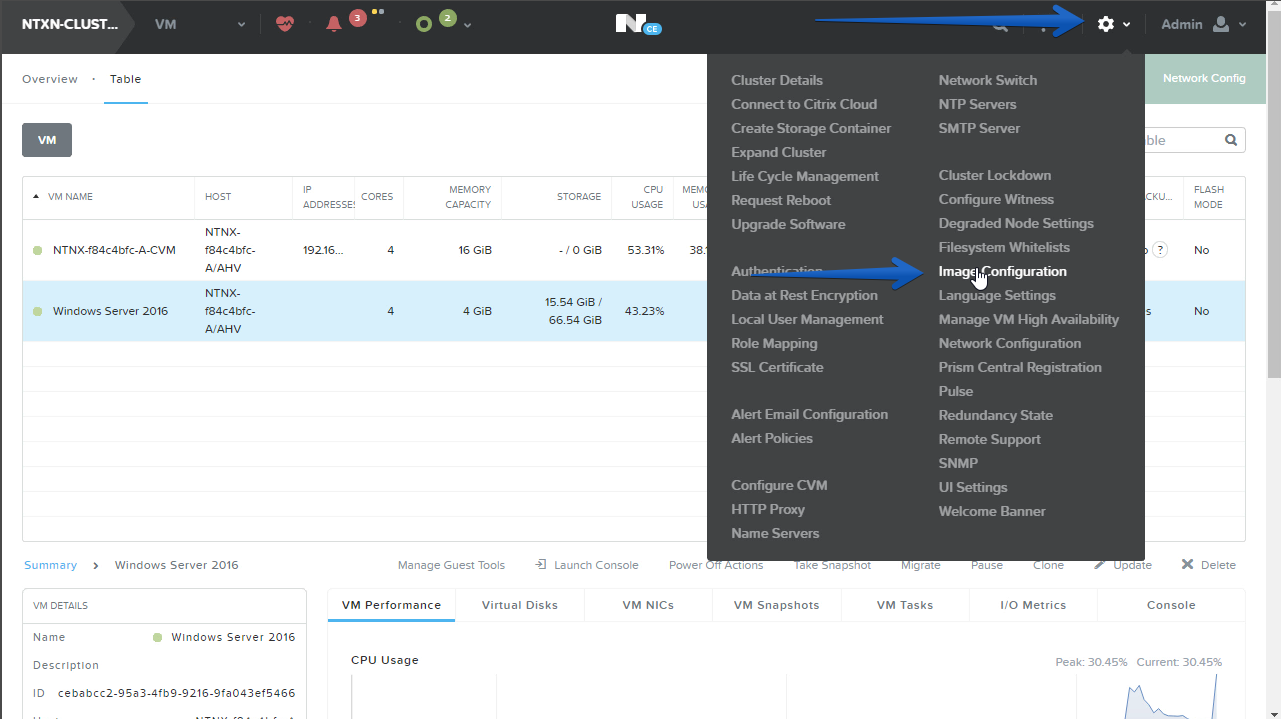1281x719 pixels.
Task: Select Role Mapping menu entry
Action: pos(774,343)
